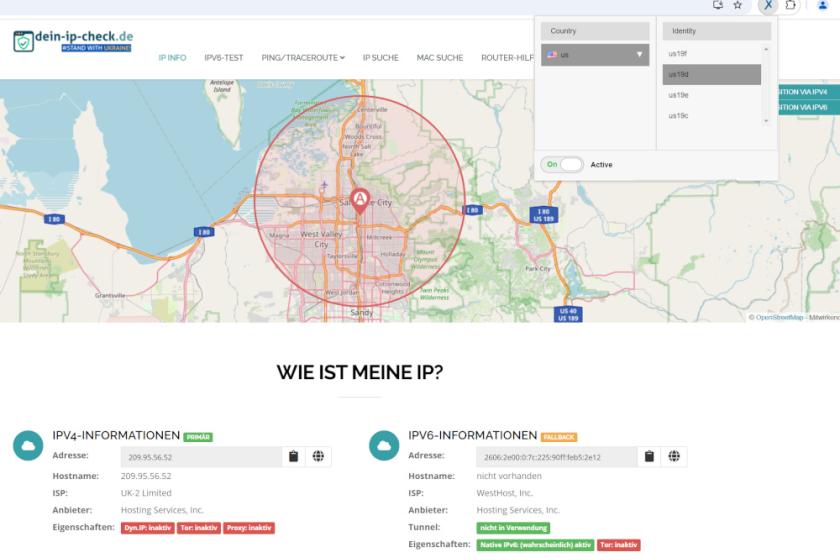Image resolution: width=840 pixels, height=560 pixels.
Task: Click the red map location marker
Action: click(x=360, y=201)
